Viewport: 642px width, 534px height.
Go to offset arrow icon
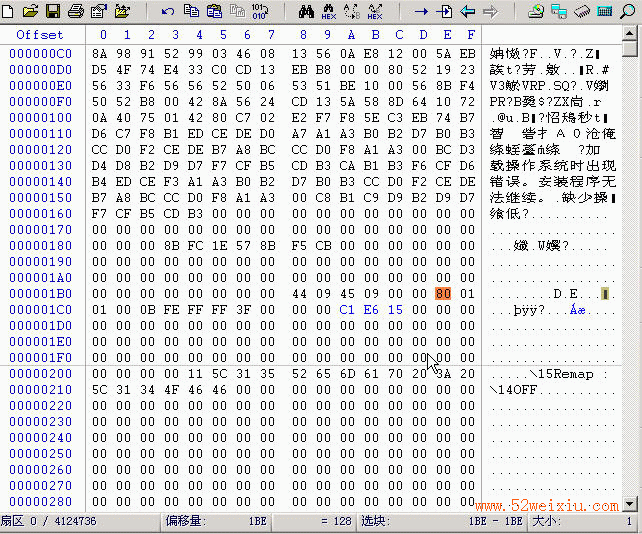421,11
